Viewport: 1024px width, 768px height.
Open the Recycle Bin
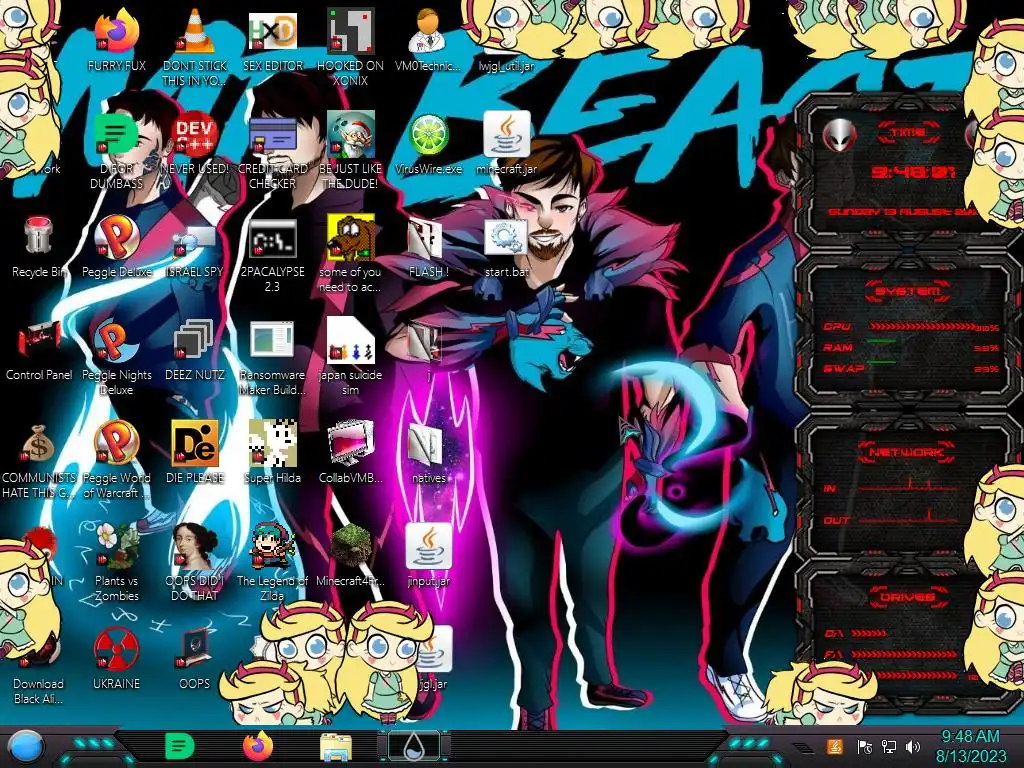(39, 236)
